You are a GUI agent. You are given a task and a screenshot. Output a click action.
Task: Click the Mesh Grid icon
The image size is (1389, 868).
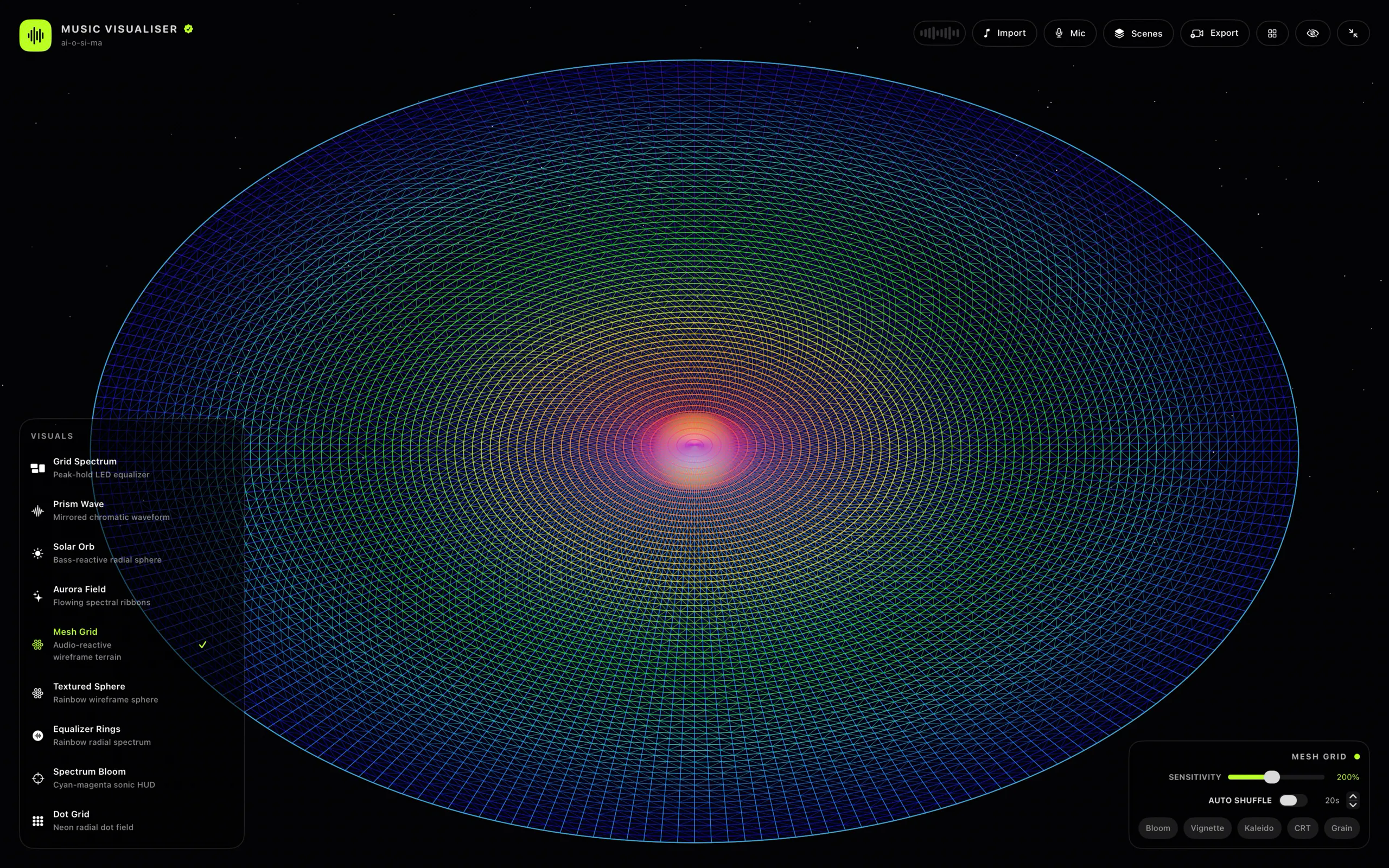tap(38, 644)
